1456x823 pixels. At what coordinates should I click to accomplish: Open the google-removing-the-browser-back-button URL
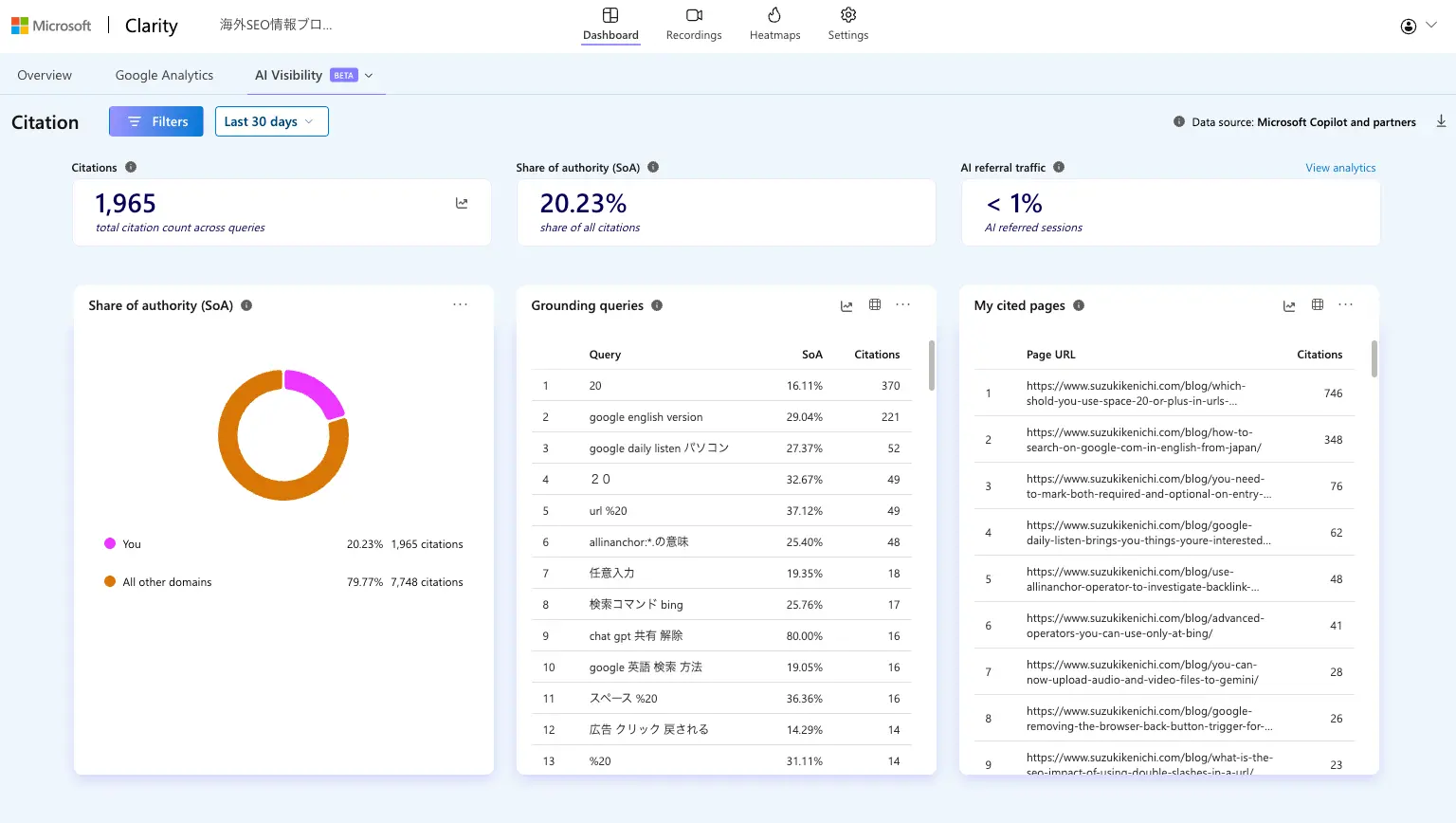point(1149,719)
